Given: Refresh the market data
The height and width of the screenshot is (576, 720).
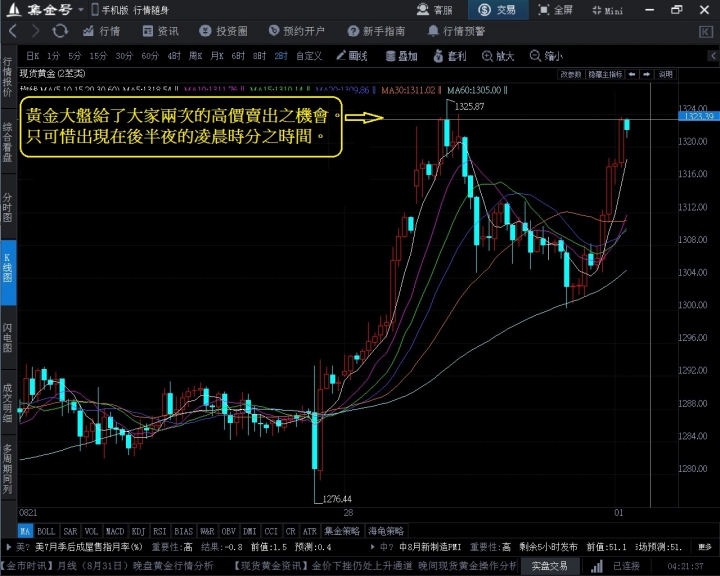Looking at the screenshot, I should (x=60, y=31).
